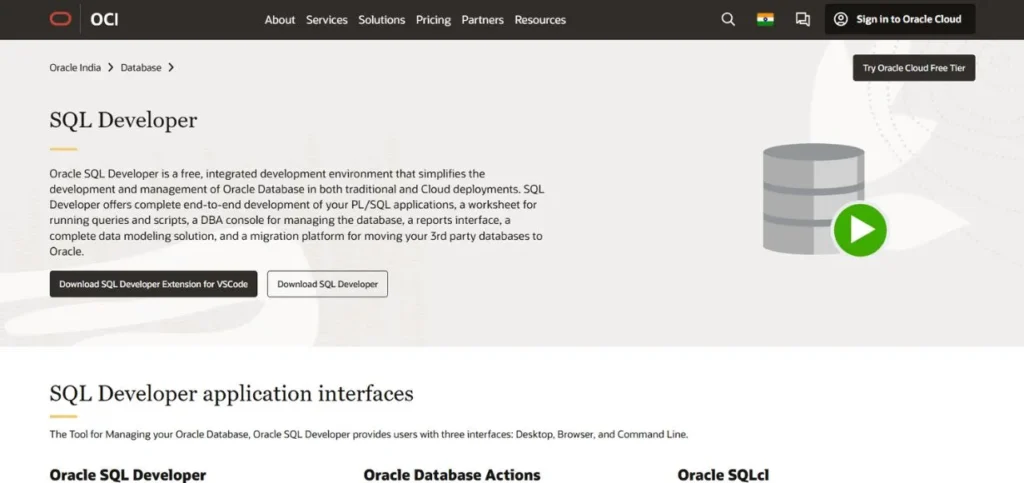
Task: Go to Oracle India breadcrumb link
Action: 75,68
